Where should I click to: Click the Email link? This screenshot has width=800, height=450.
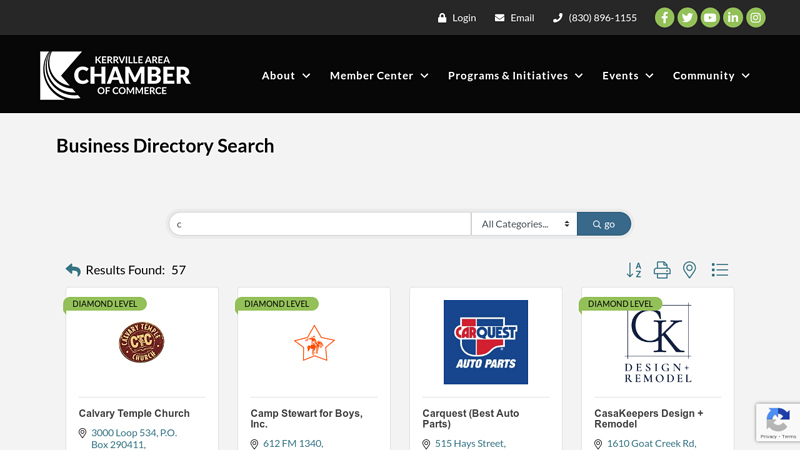[x=522, y=18]
